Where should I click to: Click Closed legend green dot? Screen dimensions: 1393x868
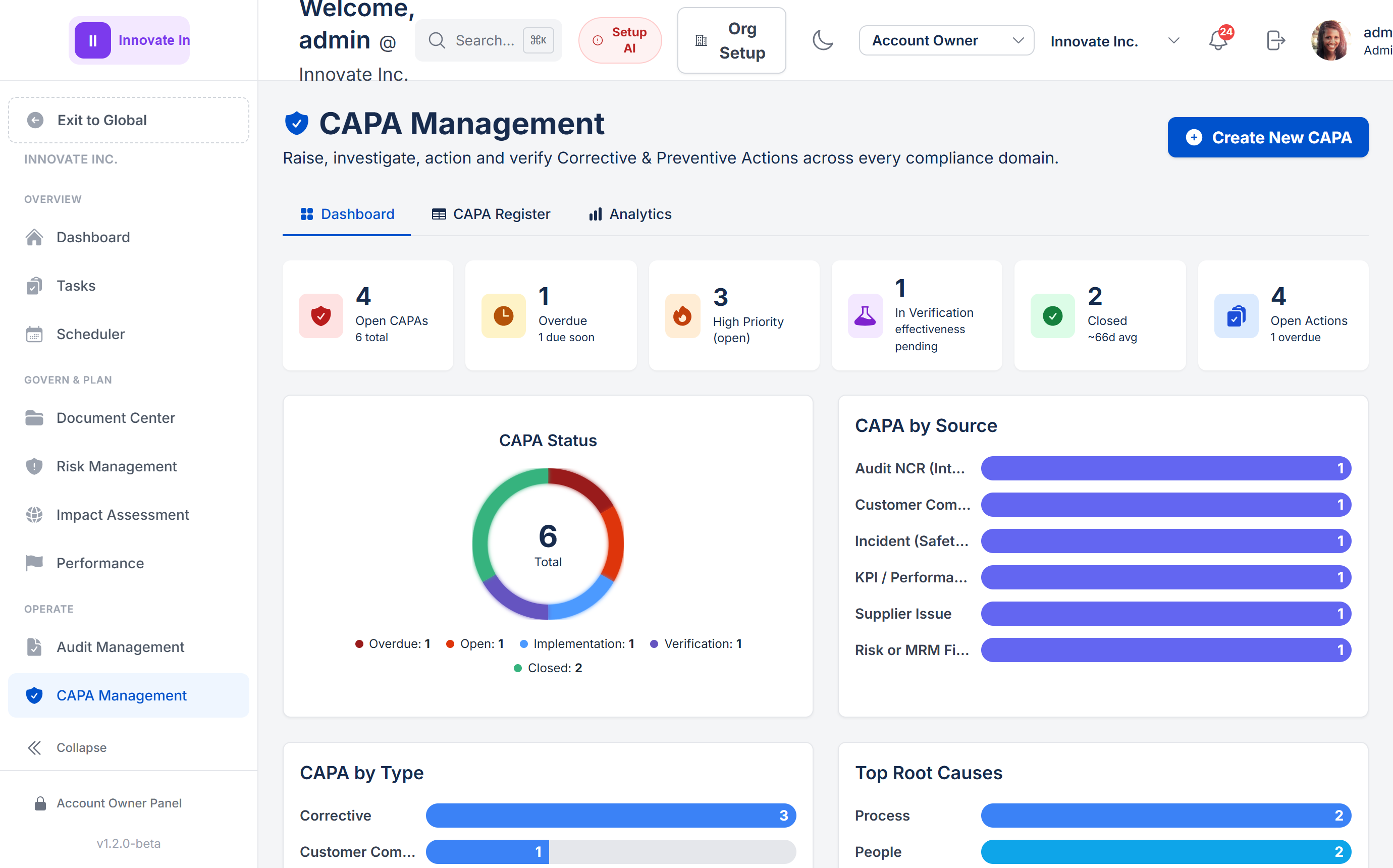pos(517,668)
